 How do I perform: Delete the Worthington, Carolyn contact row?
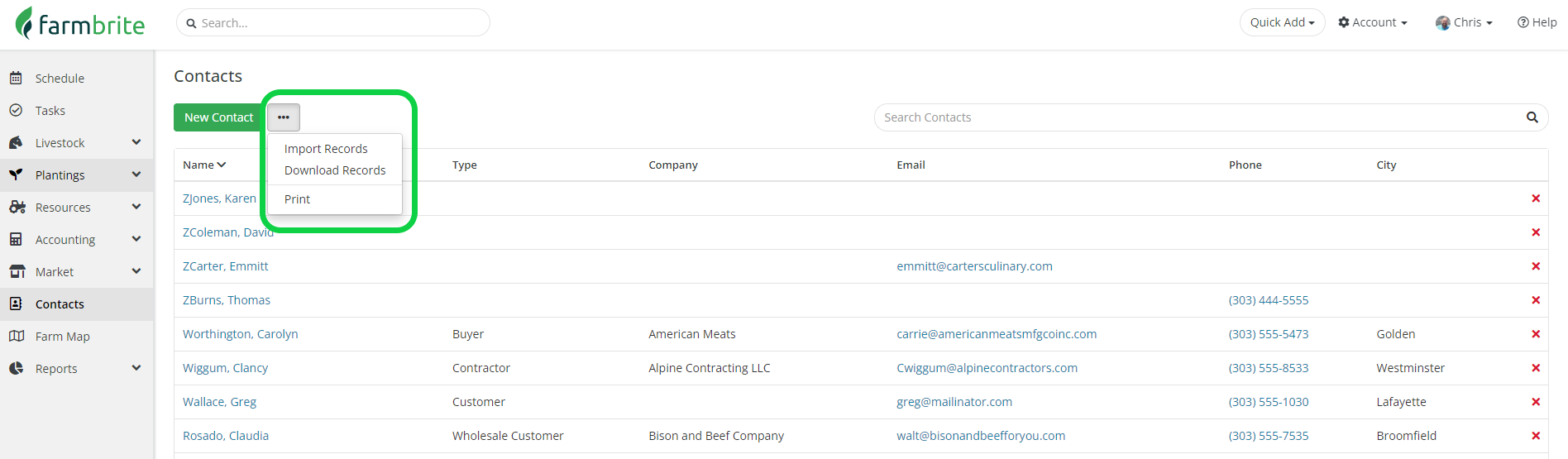[x=1535, y=334]
